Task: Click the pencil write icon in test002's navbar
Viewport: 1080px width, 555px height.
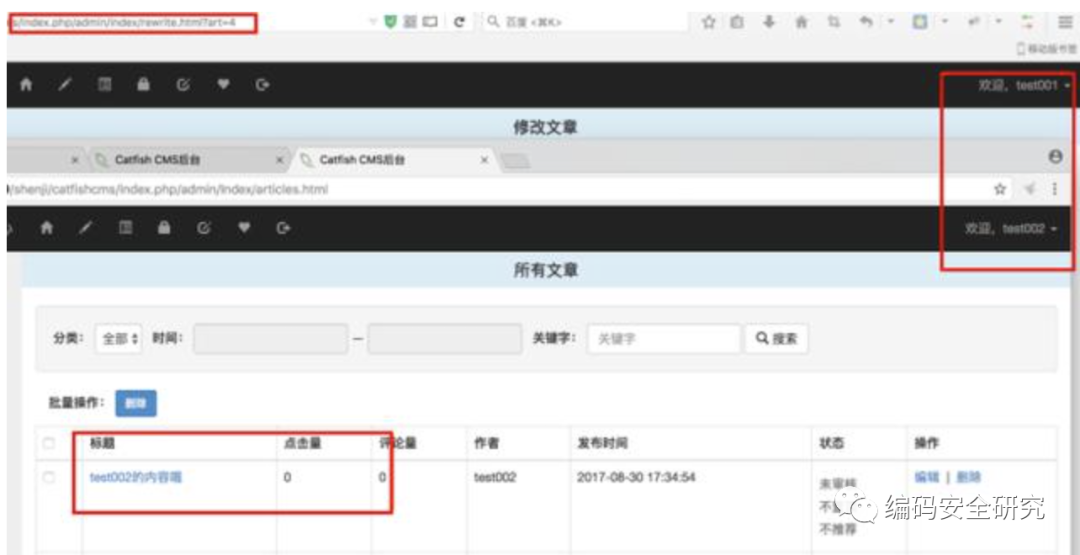Action: pos(85,228)
